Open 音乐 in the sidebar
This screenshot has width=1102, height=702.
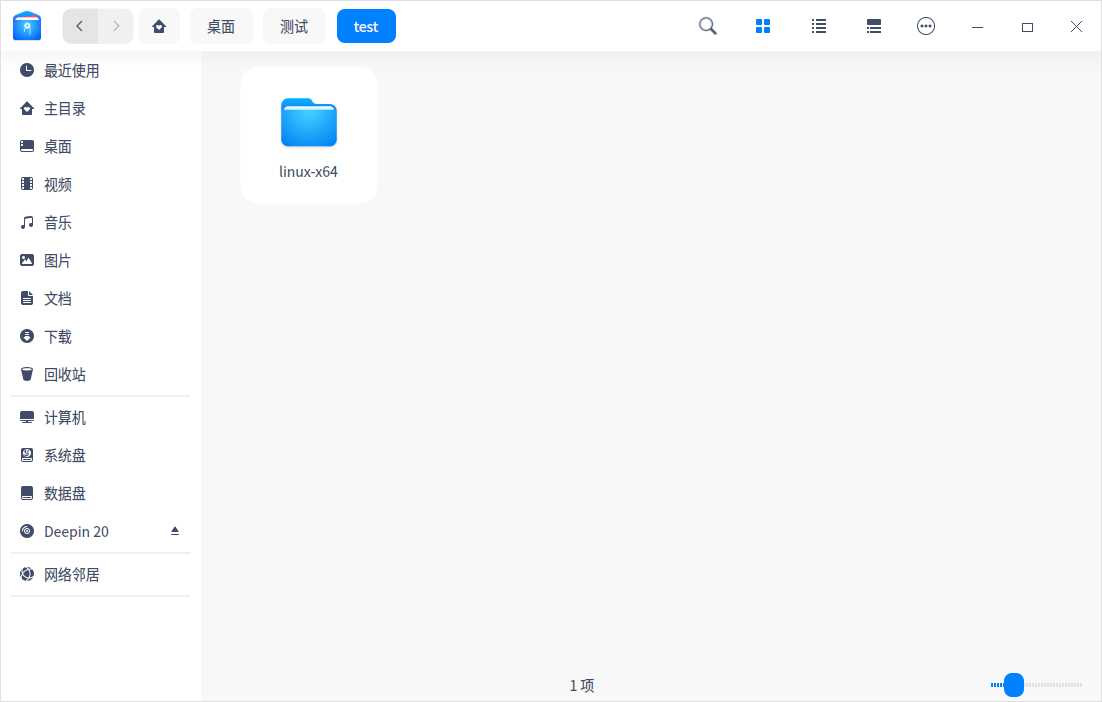click(101, 222)
